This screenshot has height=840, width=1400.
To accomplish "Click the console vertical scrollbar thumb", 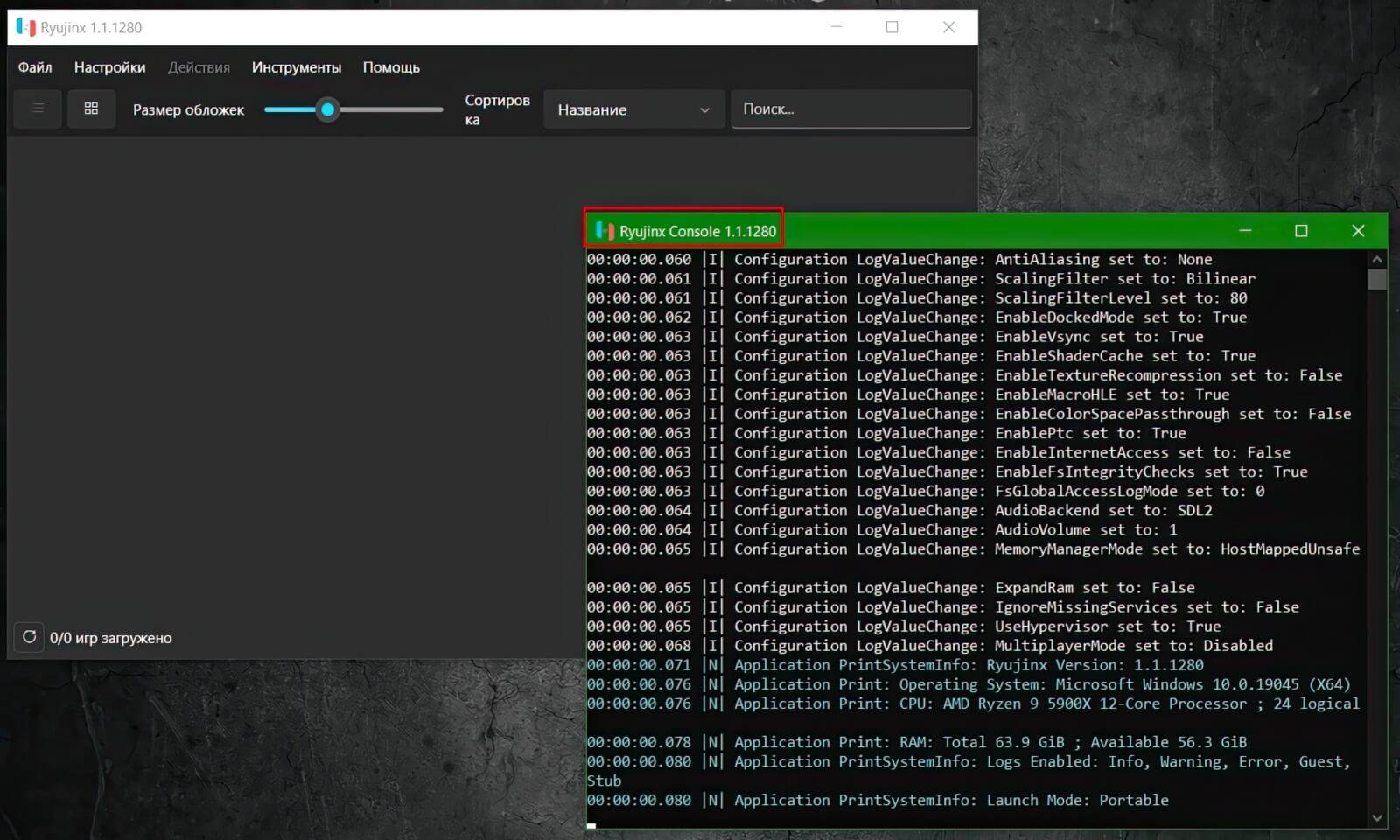I will [1377, 280].
